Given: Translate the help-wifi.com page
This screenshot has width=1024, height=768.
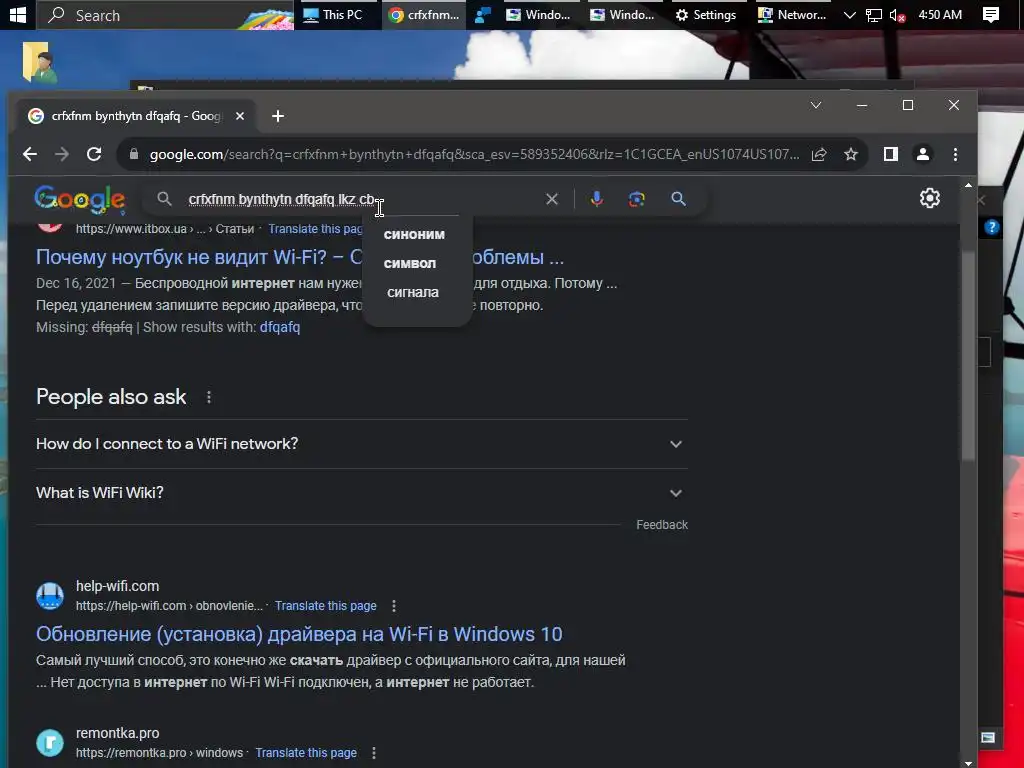Looking at the screenshot, I should pyautogui.click(x=325, y=606).
